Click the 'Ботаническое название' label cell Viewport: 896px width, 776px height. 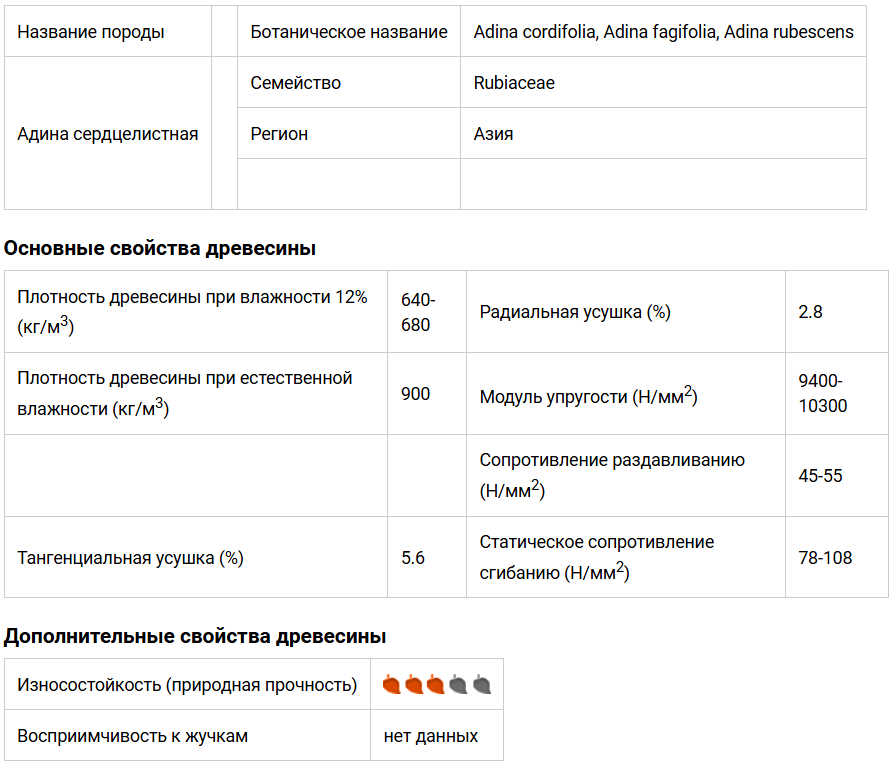(349, 32)
